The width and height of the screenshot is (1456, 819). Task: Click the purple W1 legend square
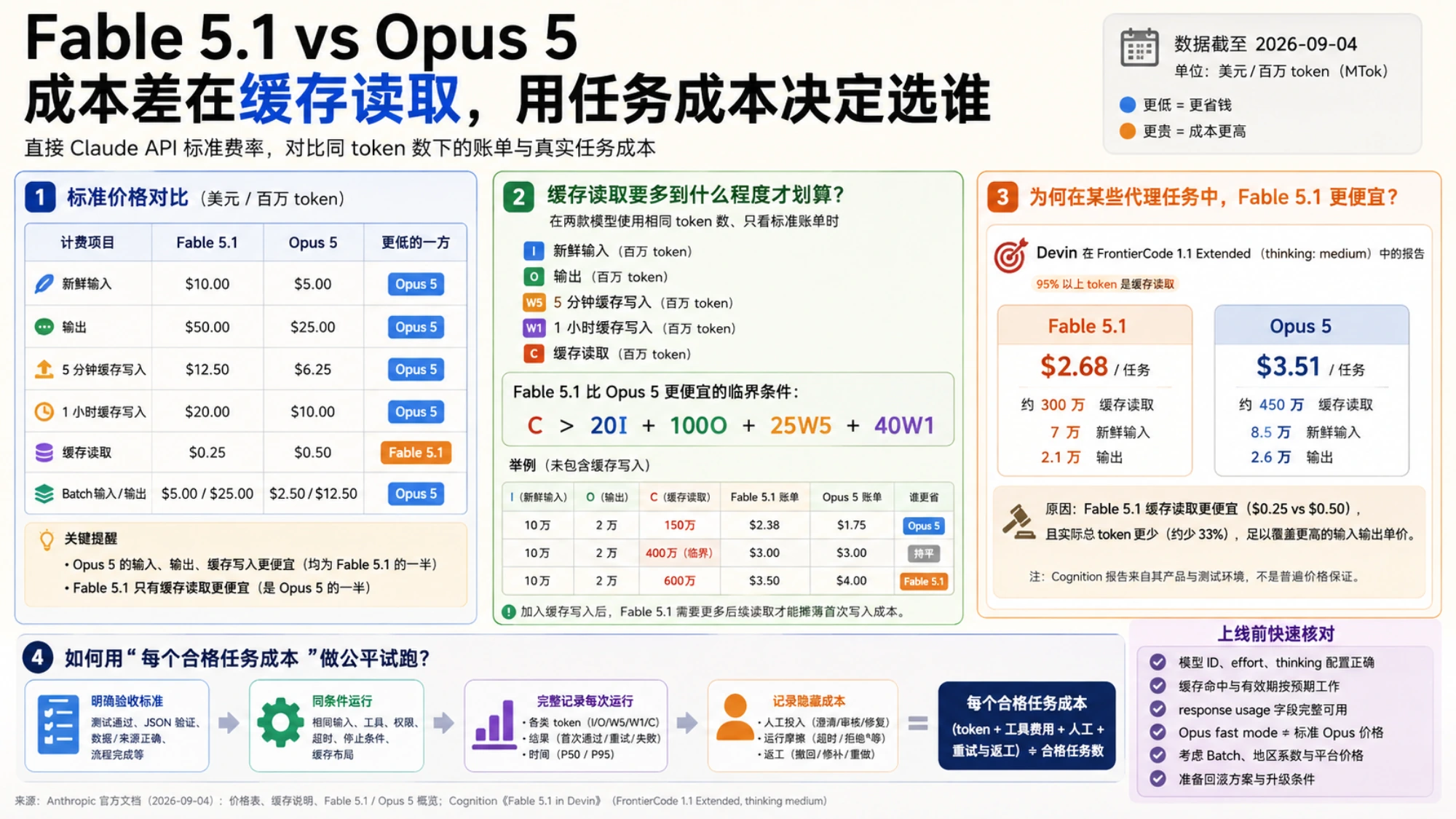534,328
